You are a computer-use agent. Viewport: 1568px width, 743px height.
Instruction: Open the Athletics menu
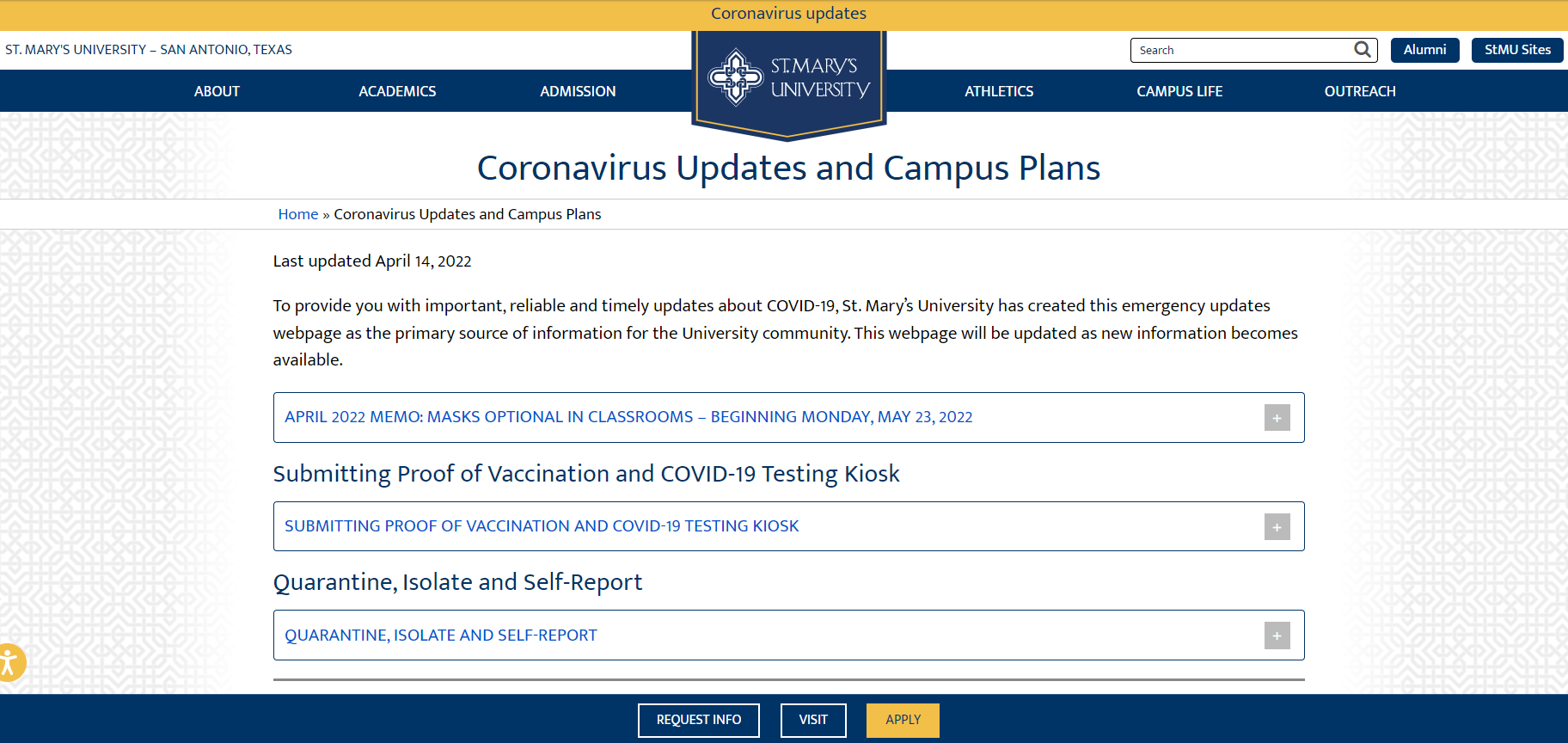(x=999, y=91)
